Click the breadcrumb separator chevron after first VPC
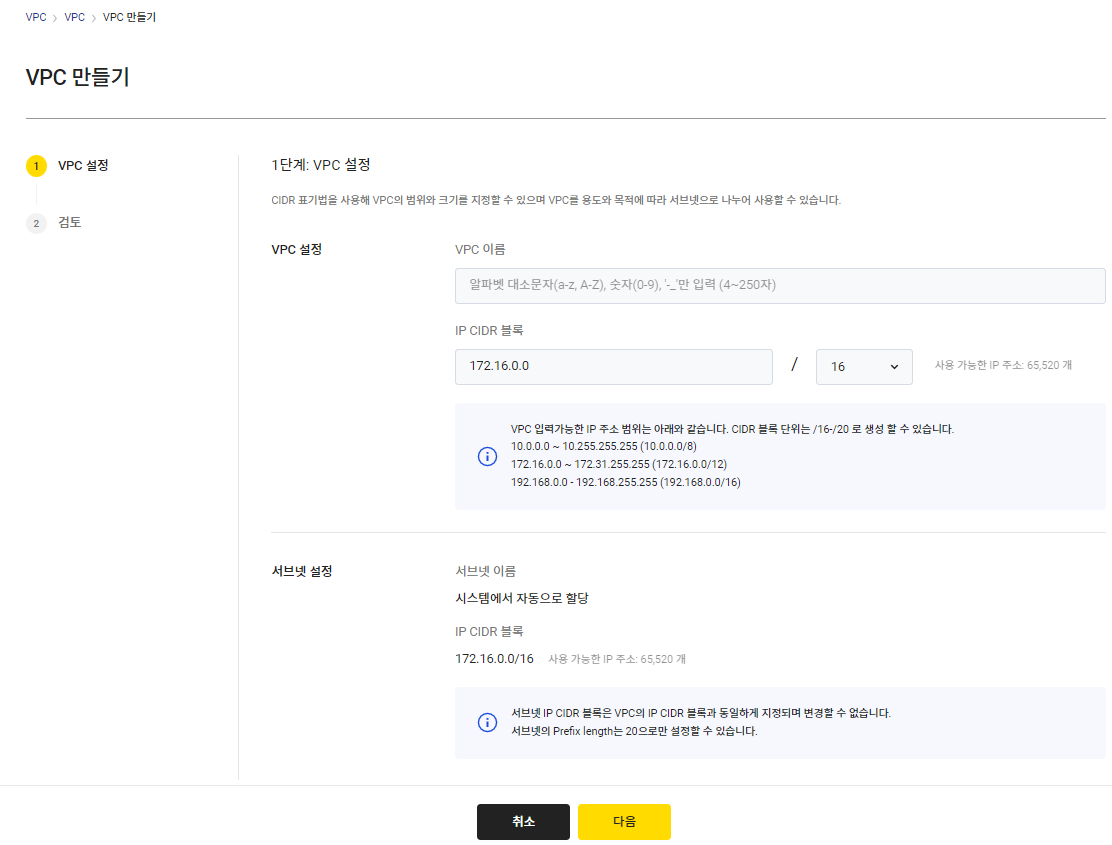1112x845 pixels. click(55, 17)
